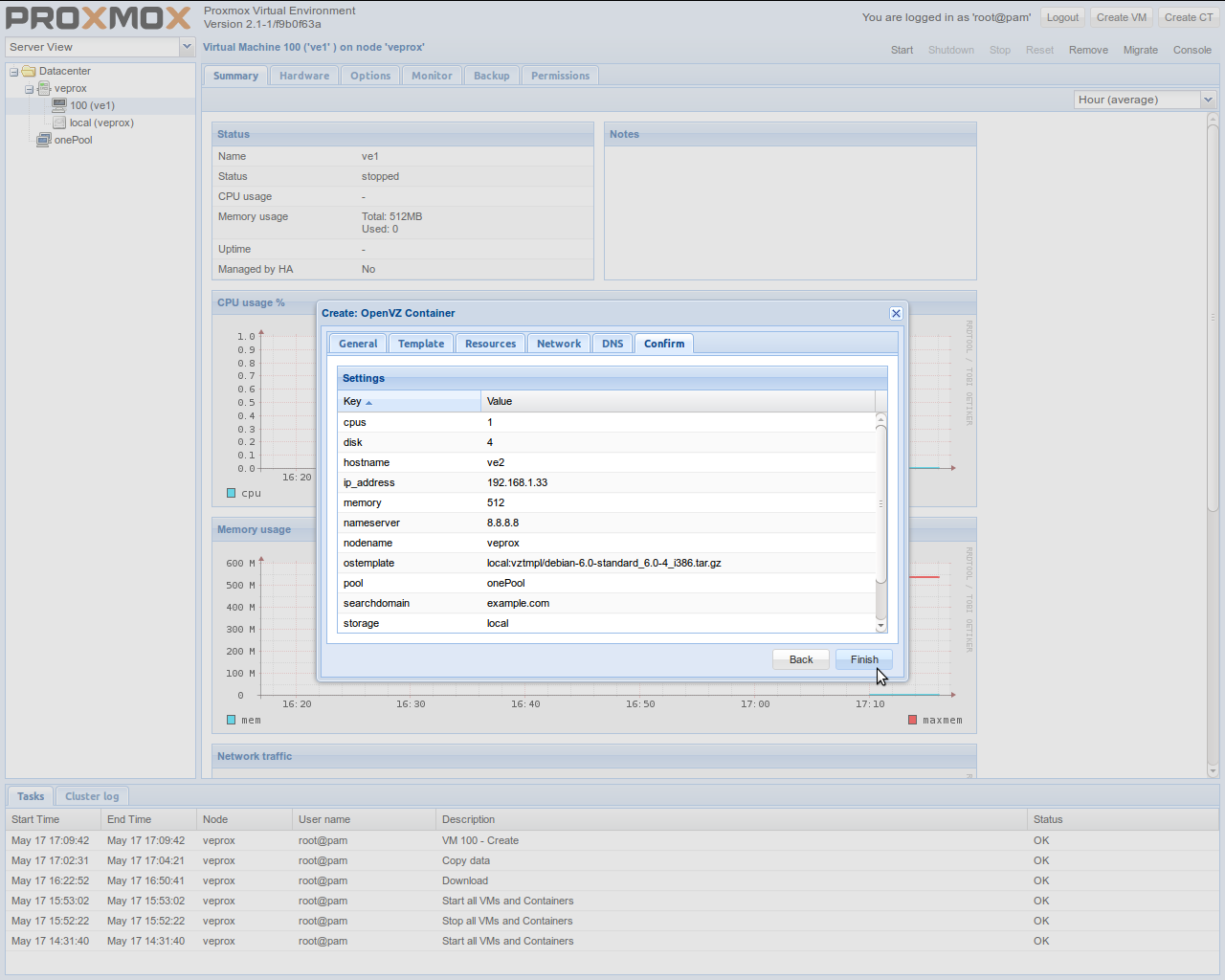This screenshot has height=980, width=1225.
Task: Click the onePool pool icon
Action: tap(43, 140)
